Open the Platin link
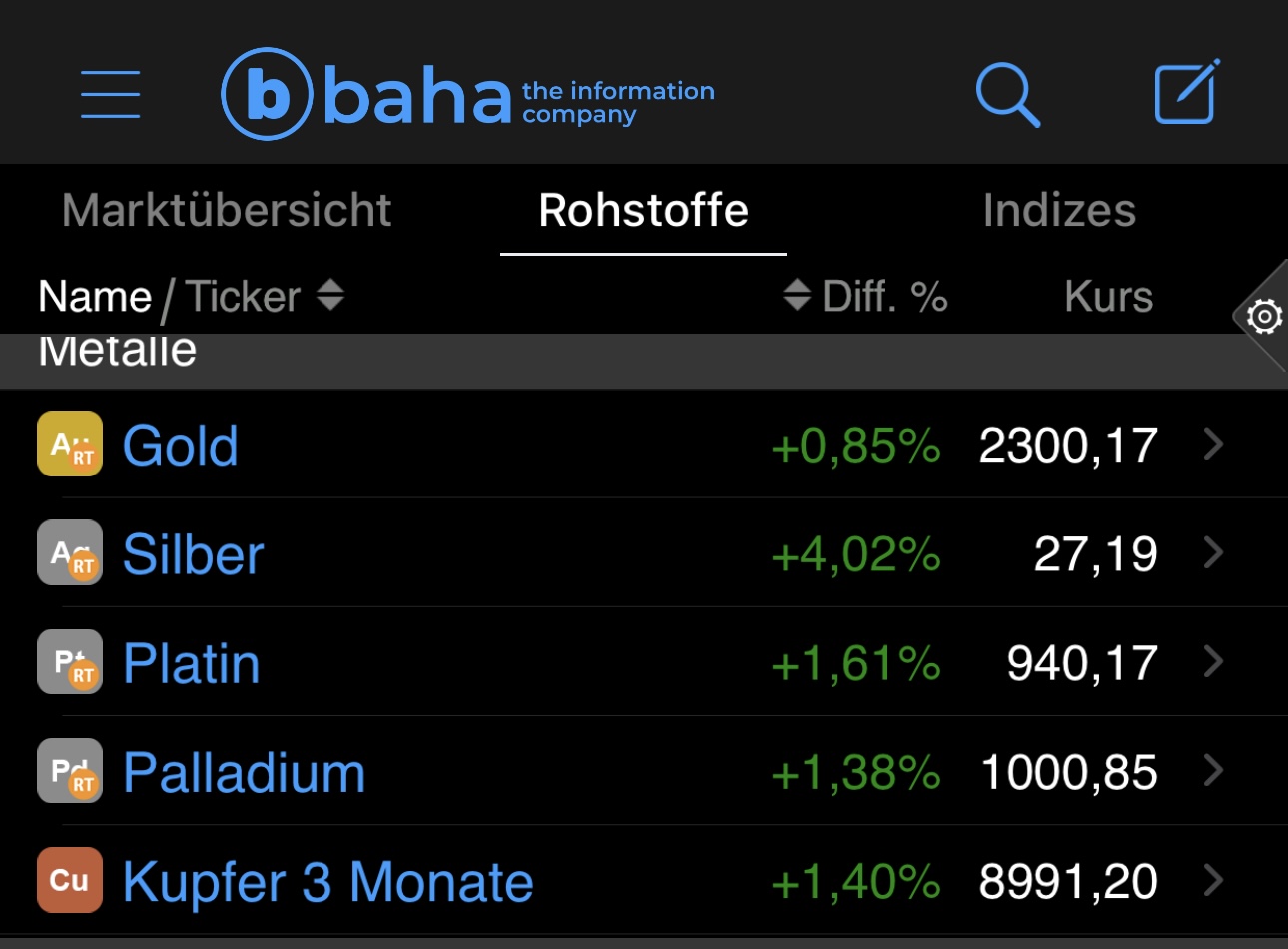The image size is (1288, 949). point(191,663)
